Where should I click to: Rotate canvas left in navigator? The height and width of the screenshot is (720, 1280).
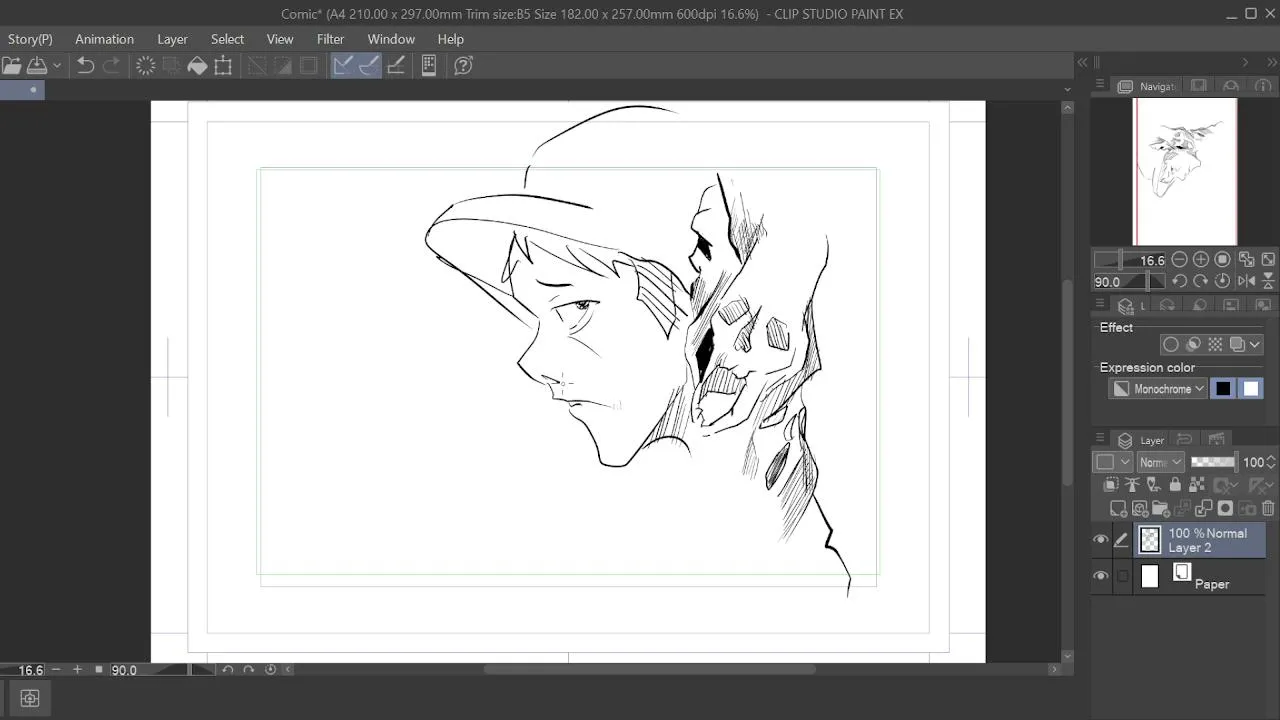pos(1179,282)
